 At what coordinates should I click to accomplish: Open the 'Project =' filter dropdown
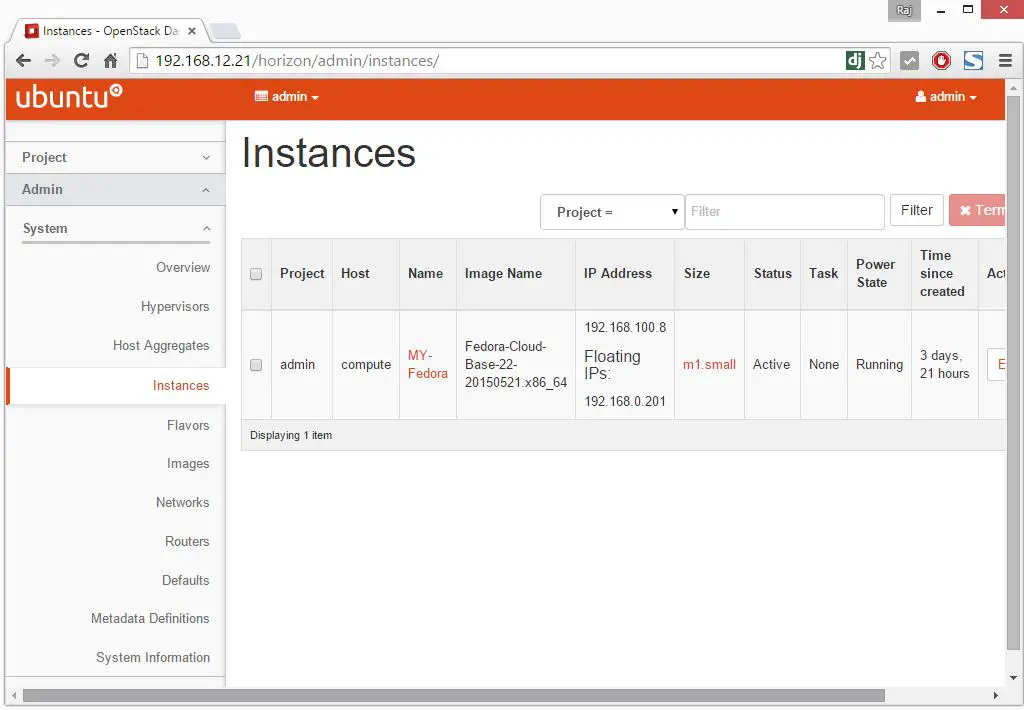(612, 212)
